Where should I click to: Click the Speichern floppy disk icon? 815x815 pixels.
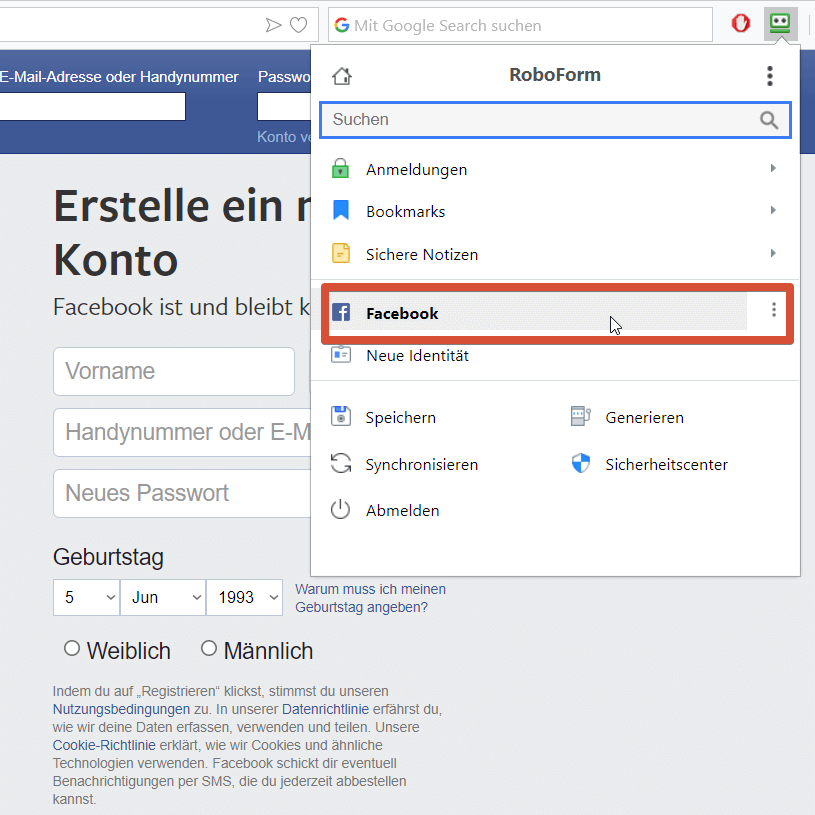(x=341, y=416)
